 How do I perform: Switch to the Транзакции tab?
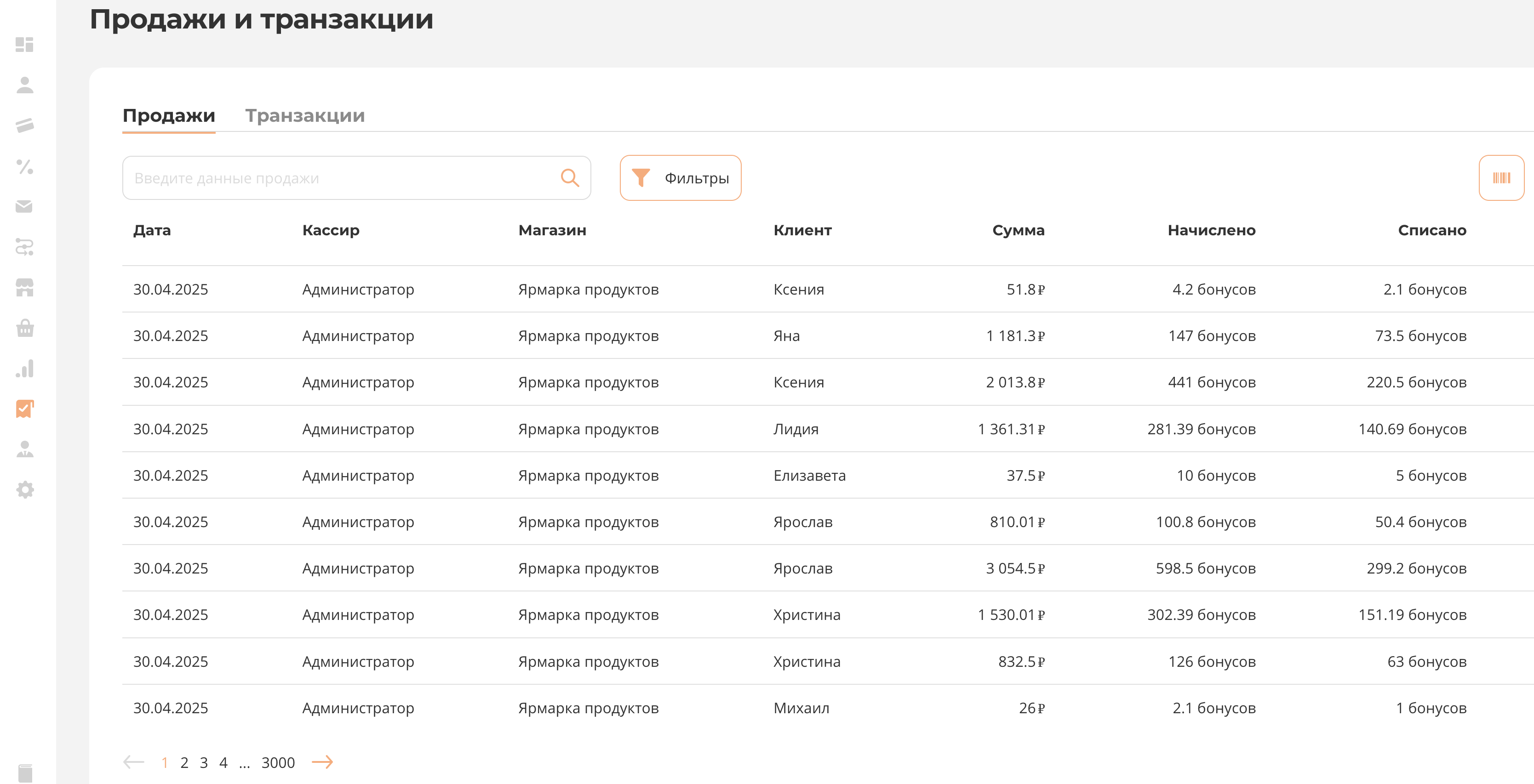305,115
